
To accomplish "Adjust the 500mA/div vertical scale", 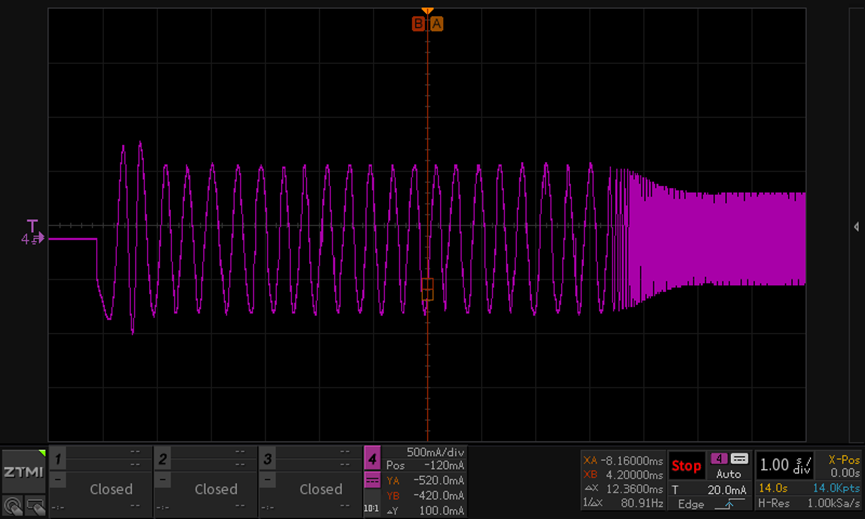I will click(435, 452).
